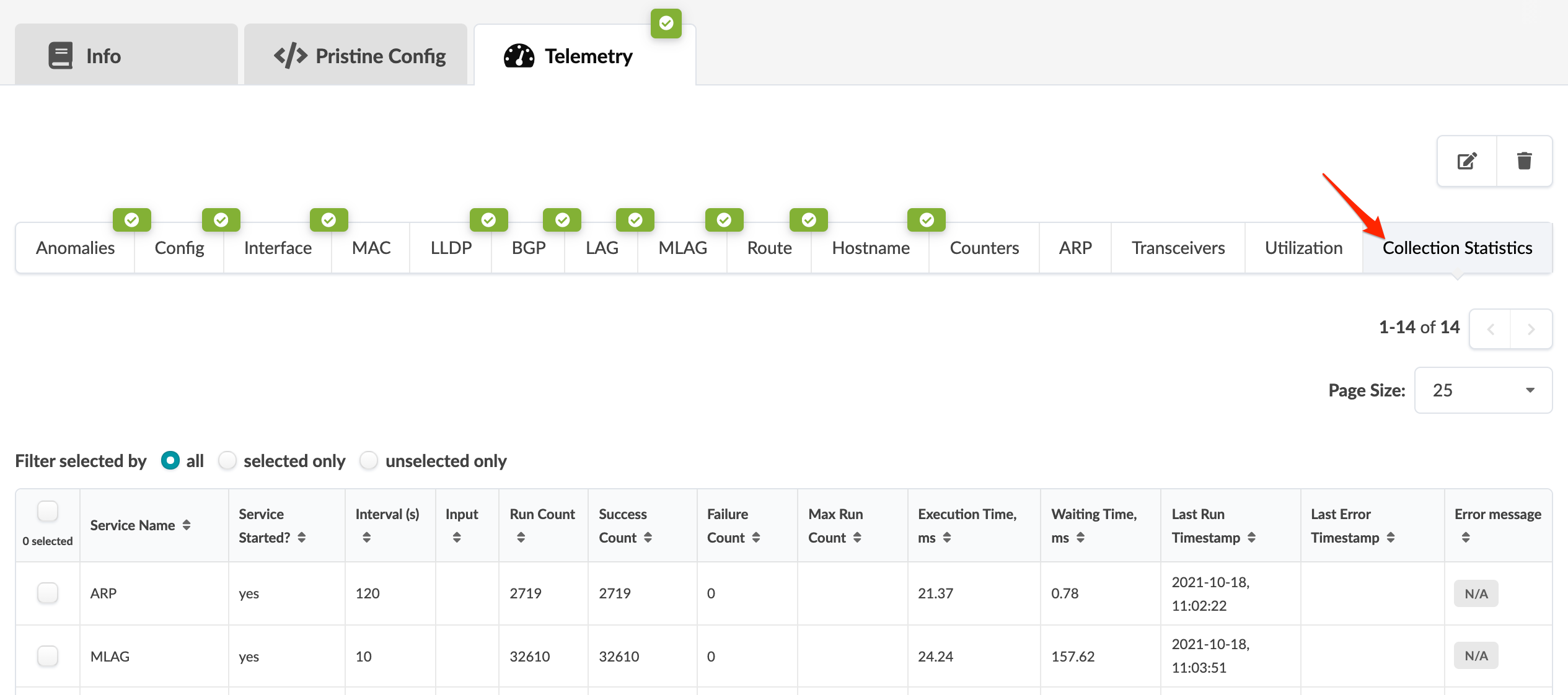Click N/A error message for ARP
1568x695 pixels.
1476,593
